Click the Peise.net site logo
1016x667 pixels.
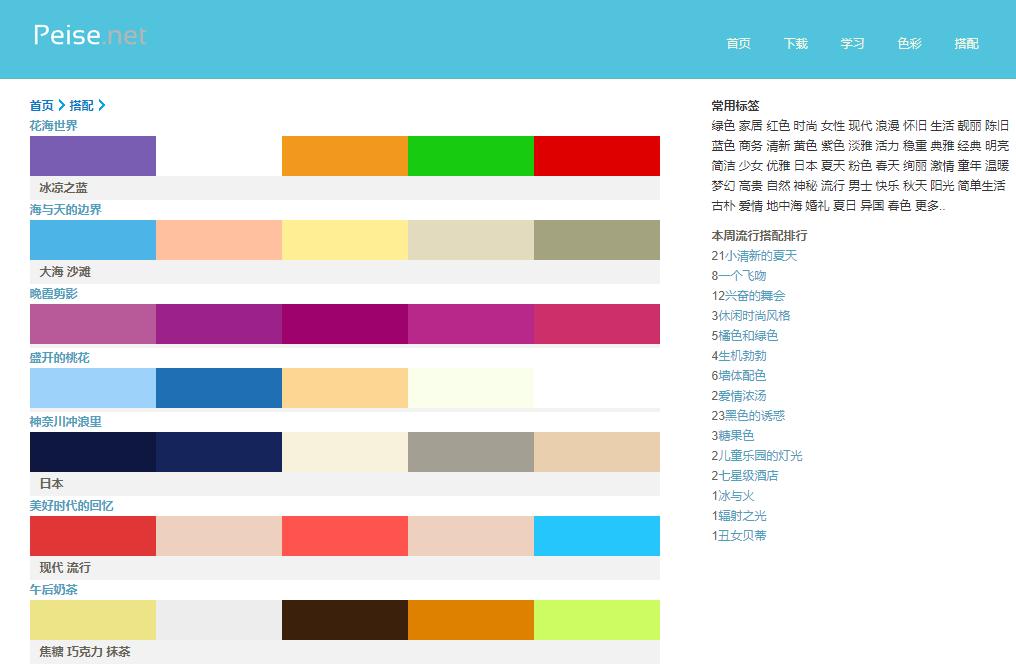pos(90,35)
